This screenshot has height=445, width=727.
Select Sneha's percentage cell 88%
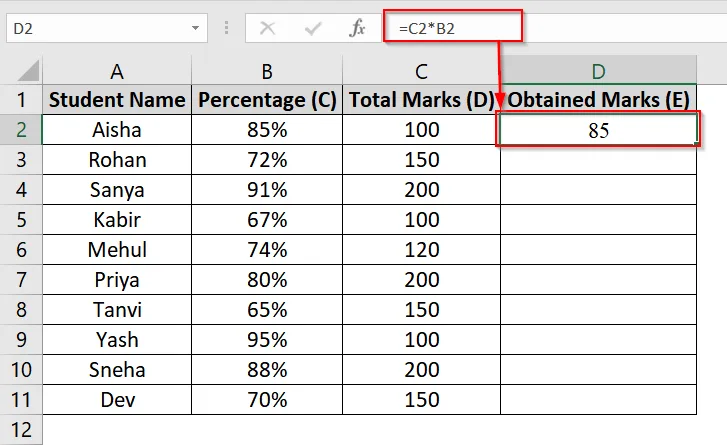(x=267, y=369)
